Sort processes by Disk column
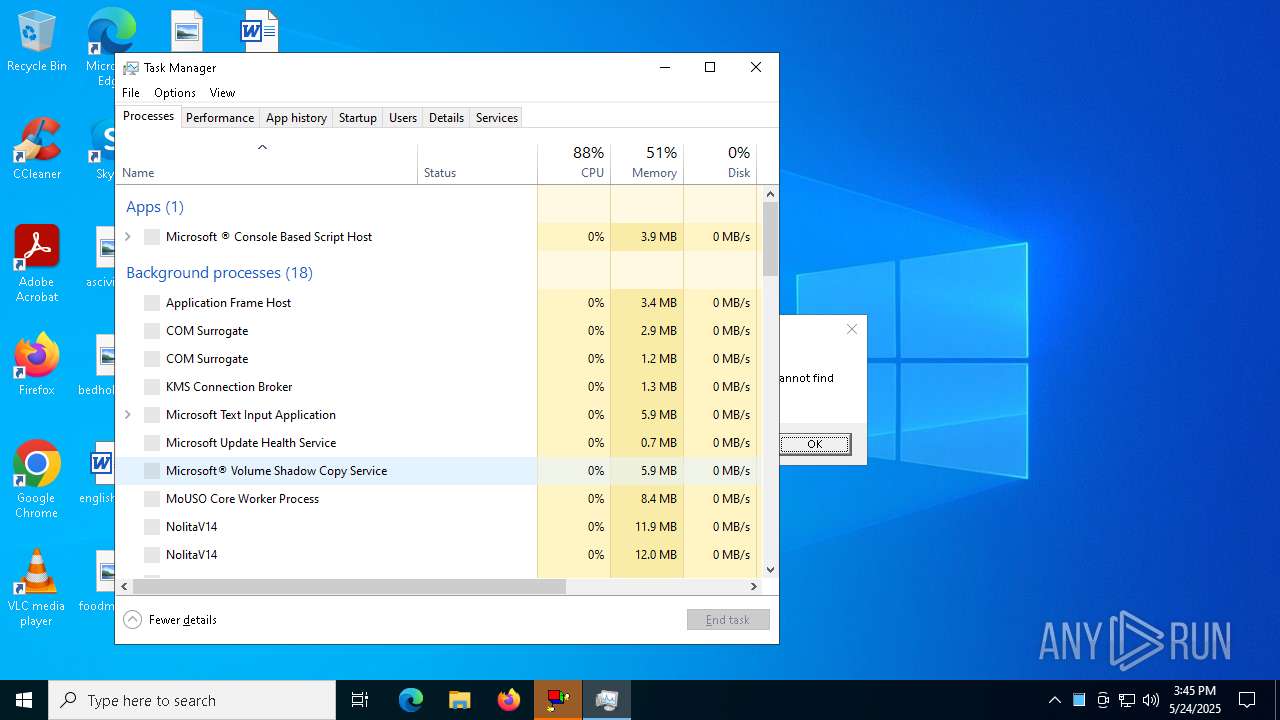The height and width of the screenshot is (720, 1280). pyautogui.click(x=720, y=164)
